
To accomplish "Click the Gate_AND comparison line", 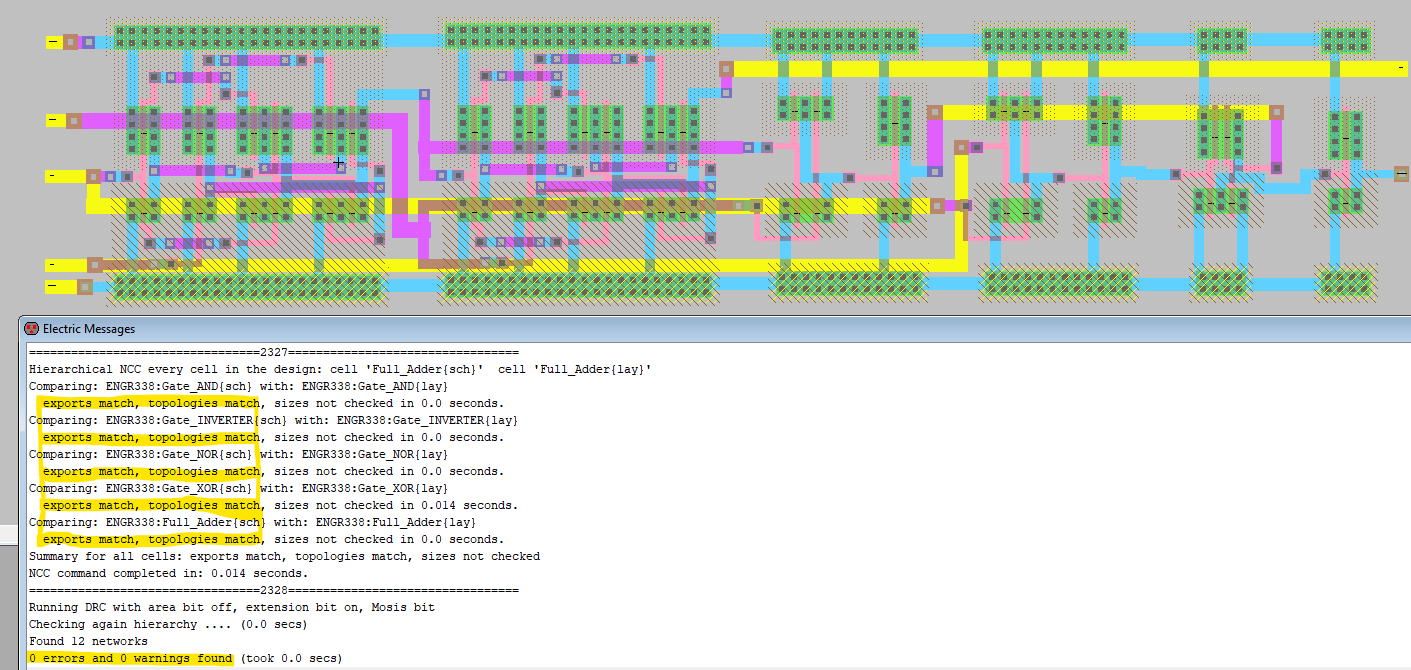I will 238,386.
